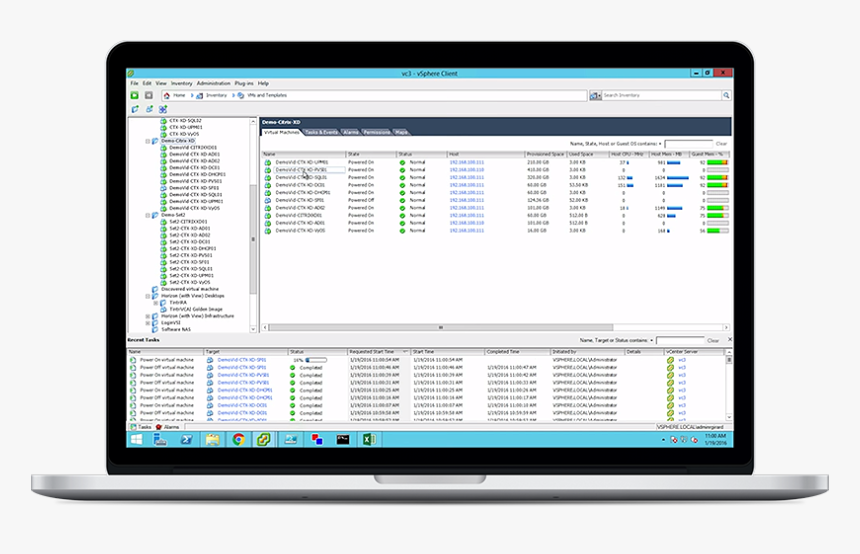
Task: Click the gray Forward navigation button
Action: pos(149,95)
